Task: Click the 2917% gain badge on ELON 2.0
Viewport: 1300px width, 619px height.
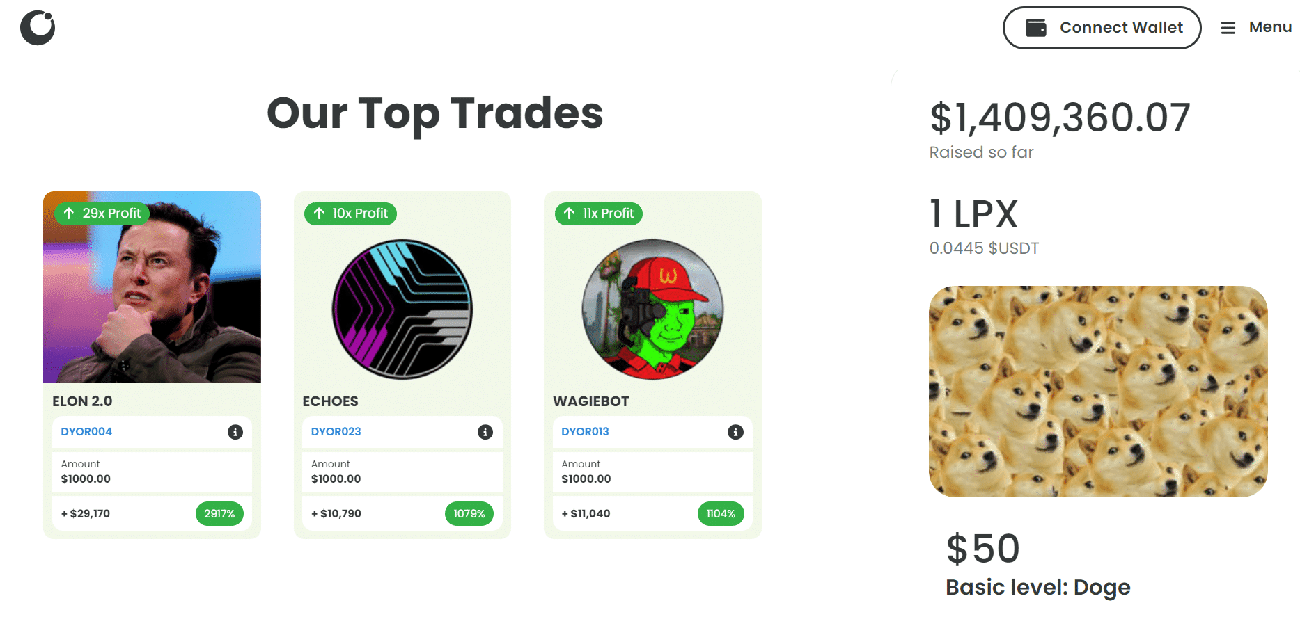Action: click(x=219, y=513)
